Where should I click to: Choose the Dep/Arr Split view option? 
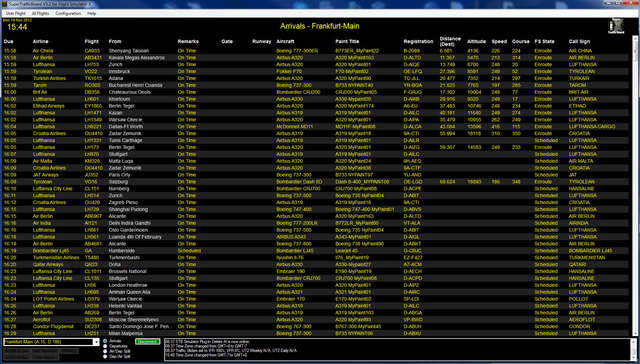click(x=105, y=356)
